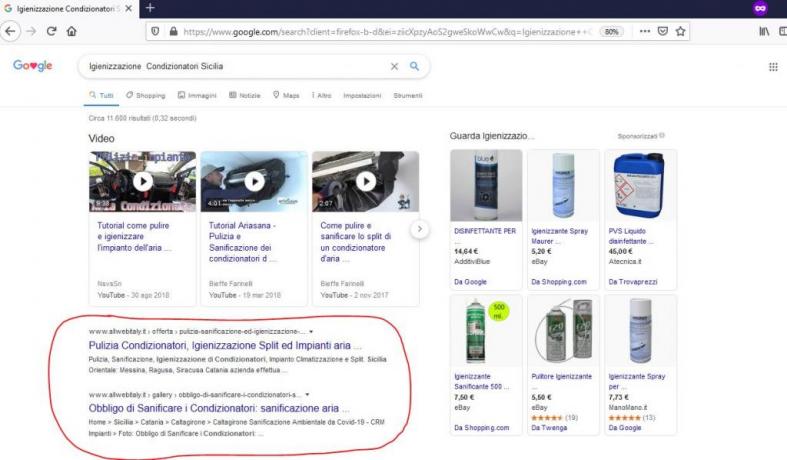This screenshot has height=460, width=787.
Task: Switch to the Immagini tab
Action: (x=197, y=95)
